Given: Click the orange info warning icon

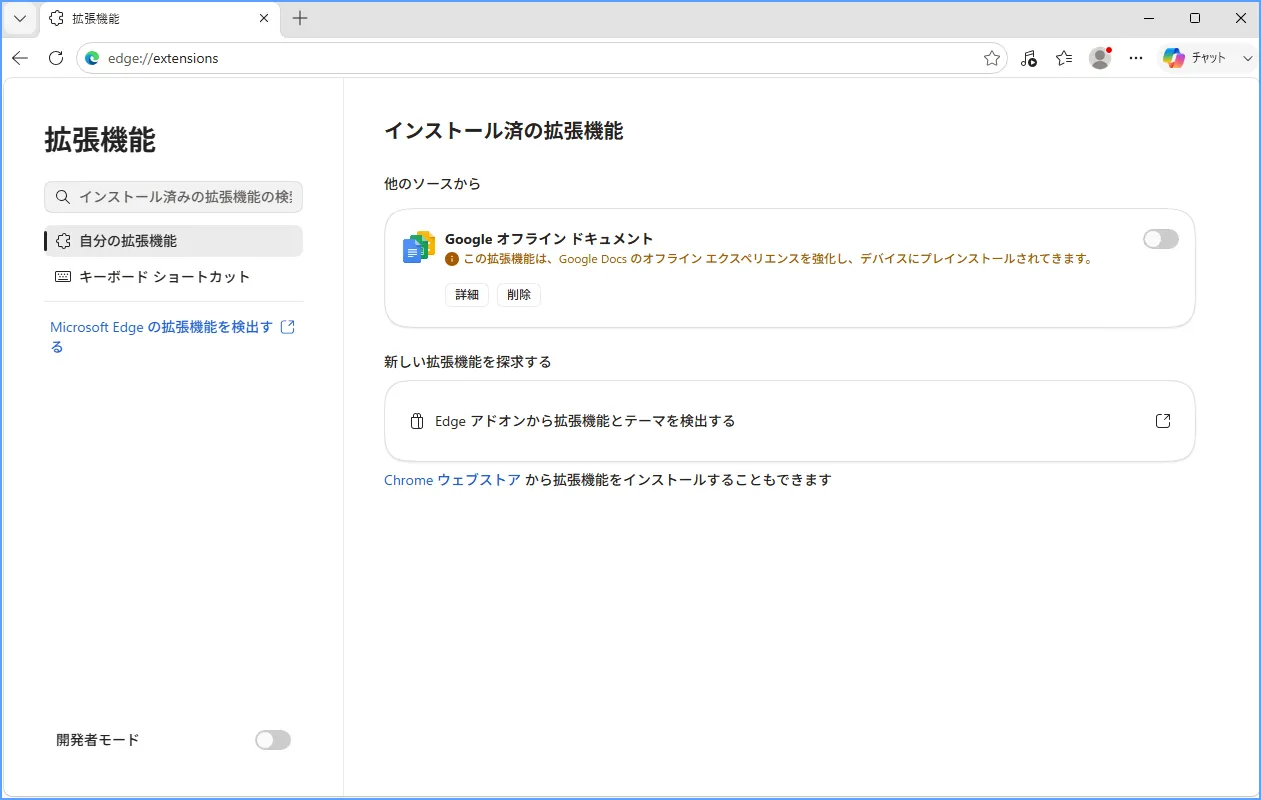Looking at the screenshot, I should pyautogui.click(x=452, y=259).
